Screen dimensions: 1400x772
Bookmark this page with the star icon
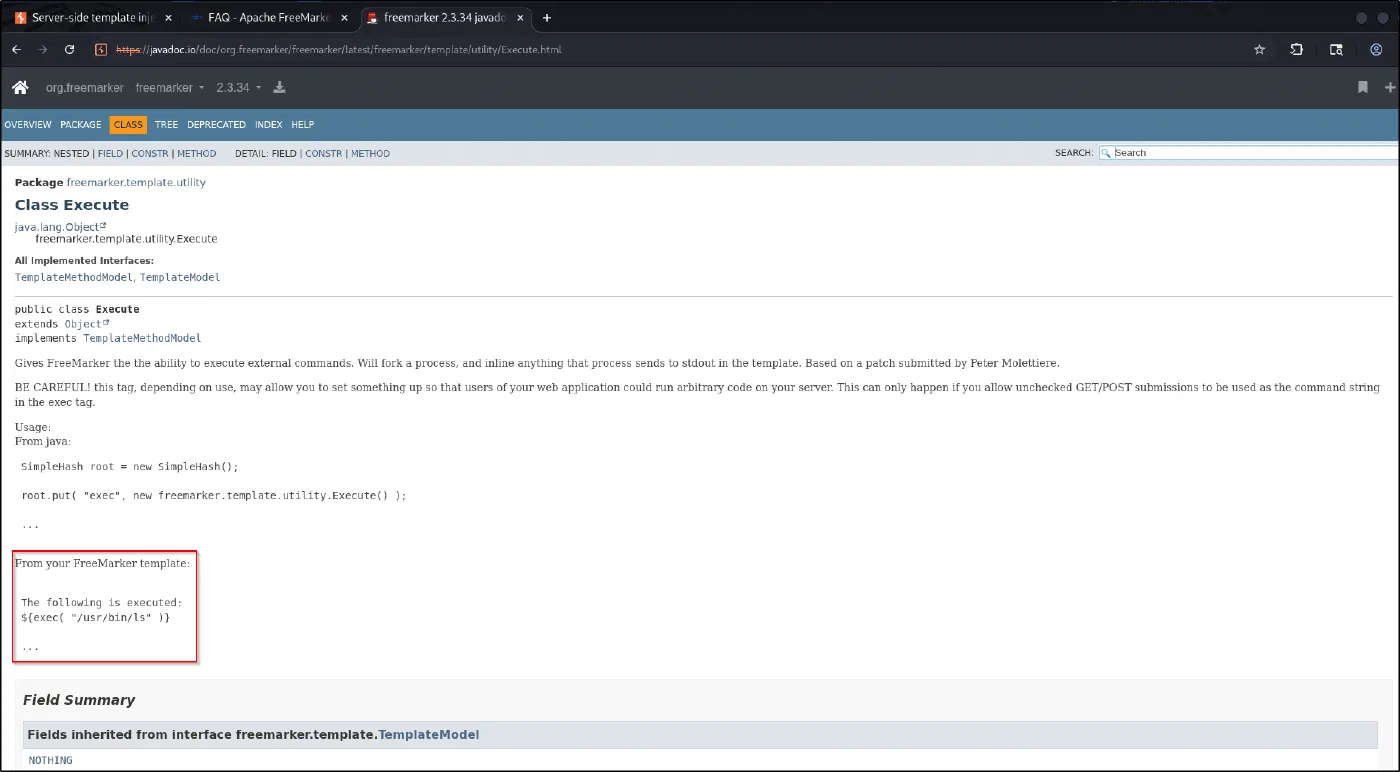pyautogui.click(x=1259, y=49)
